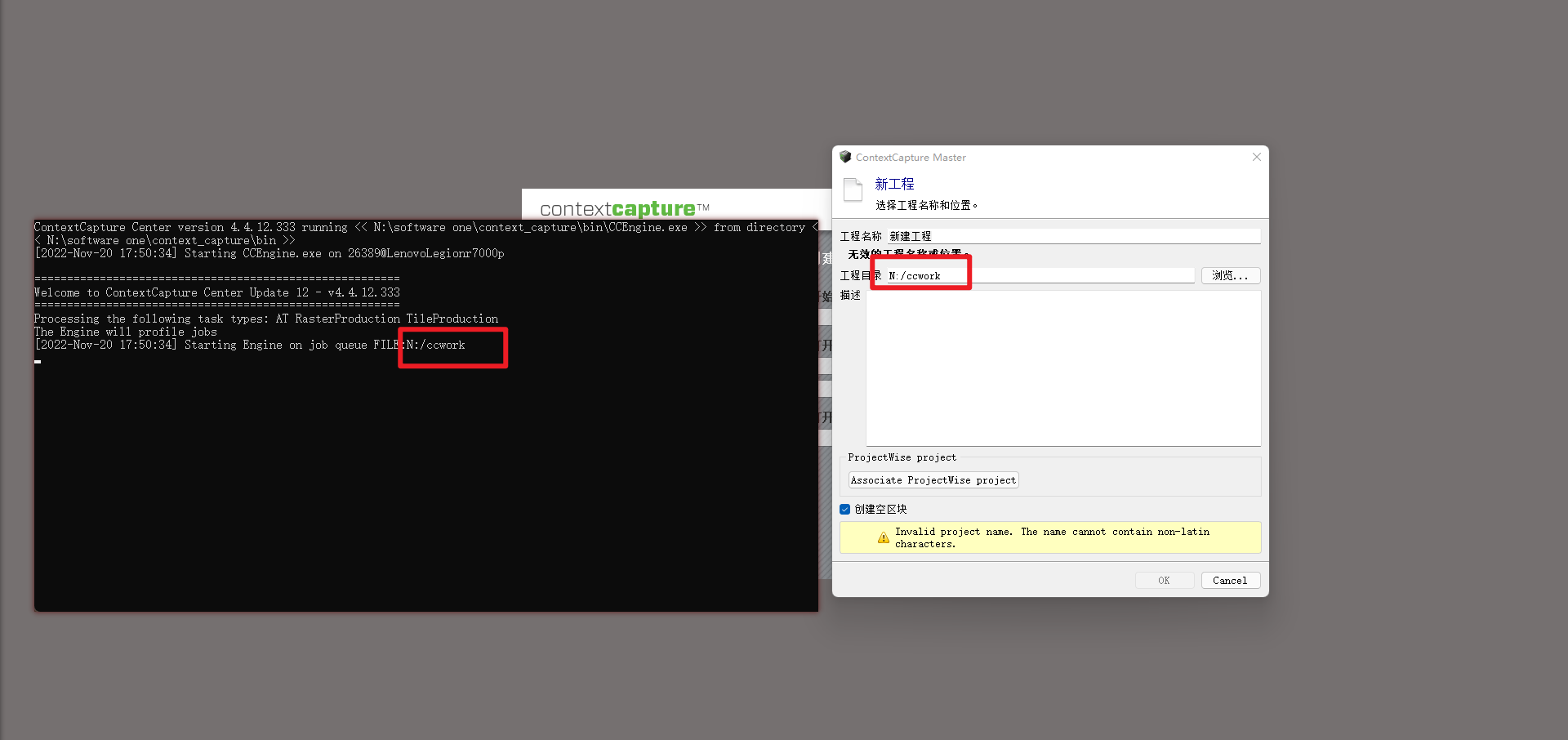Click Associate ProjectWise project button
Screen dimensions: 1568x740
933,480
